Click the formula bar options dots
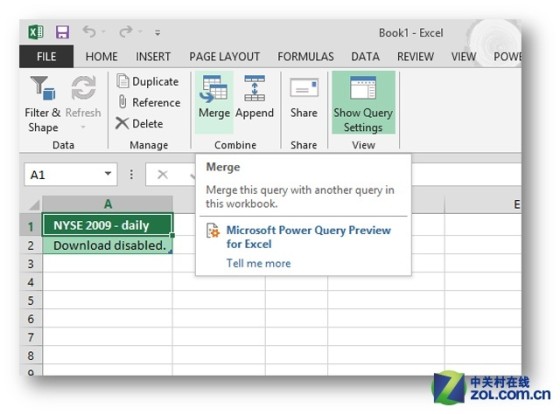Screen dimensions: 560x414 click(x=131, y=174)
